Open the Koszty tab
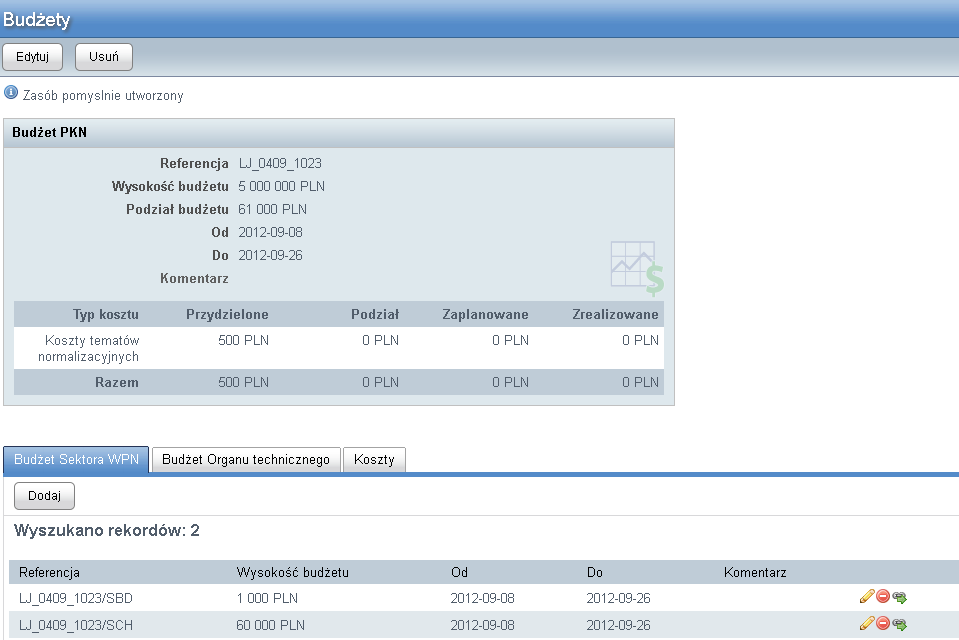This screenshot has width=959, height=640. click(374, 460)
